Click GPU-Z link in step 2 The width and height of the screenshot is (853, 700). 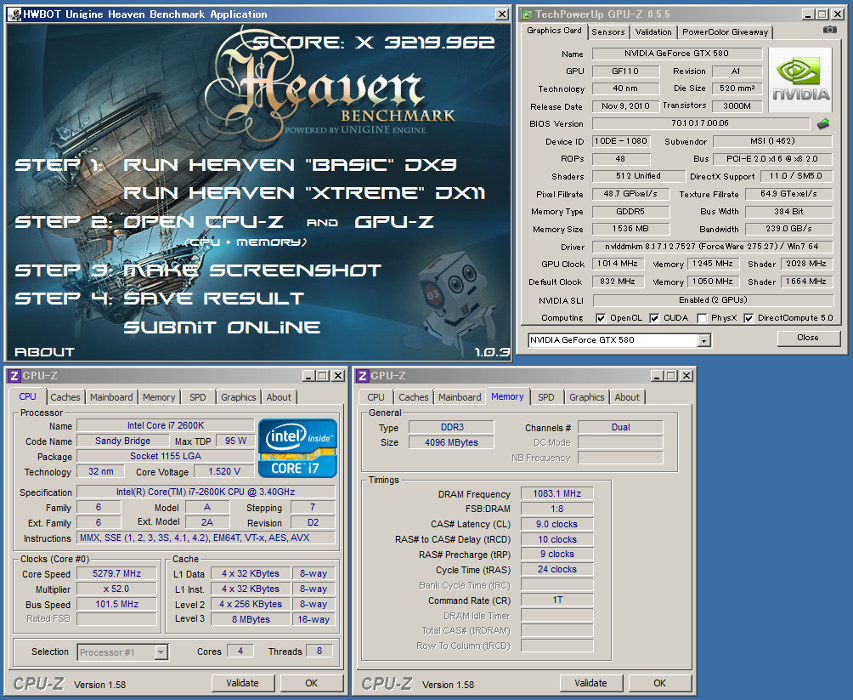click(x=394, y=222)
